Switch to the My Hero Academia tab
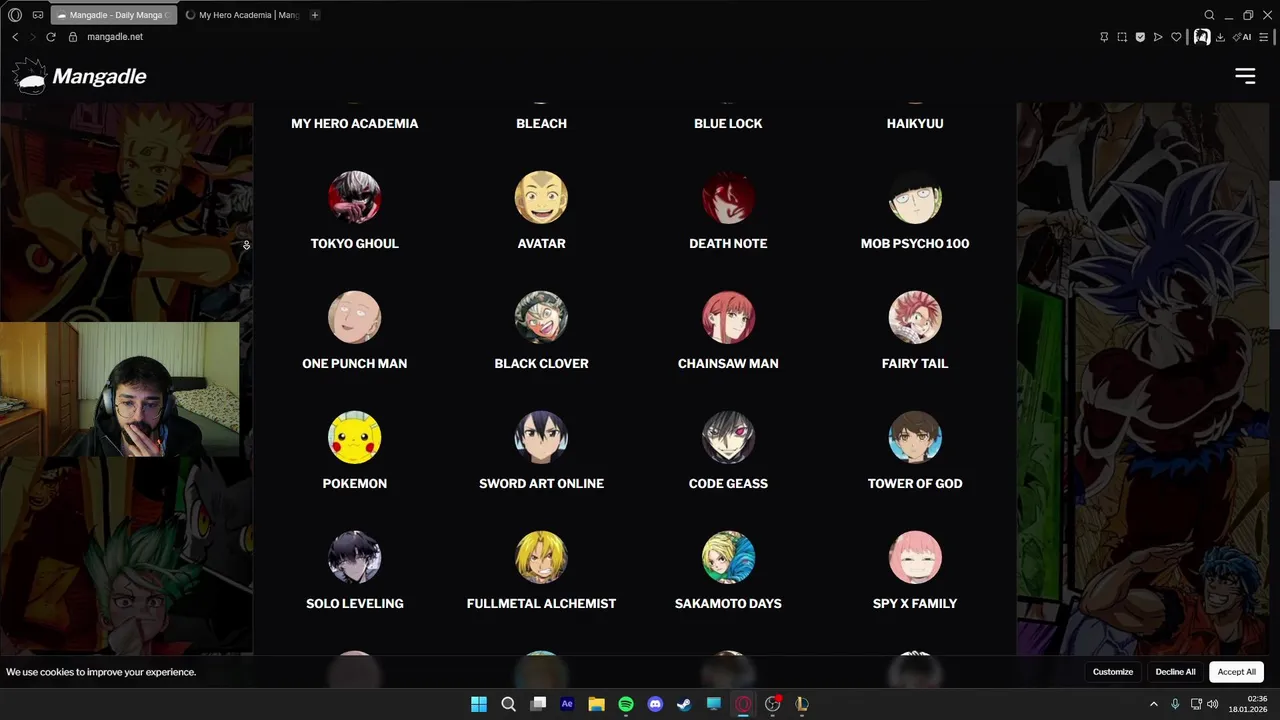The width and height of the screenshot is (1280, 720). click(242, 15)
